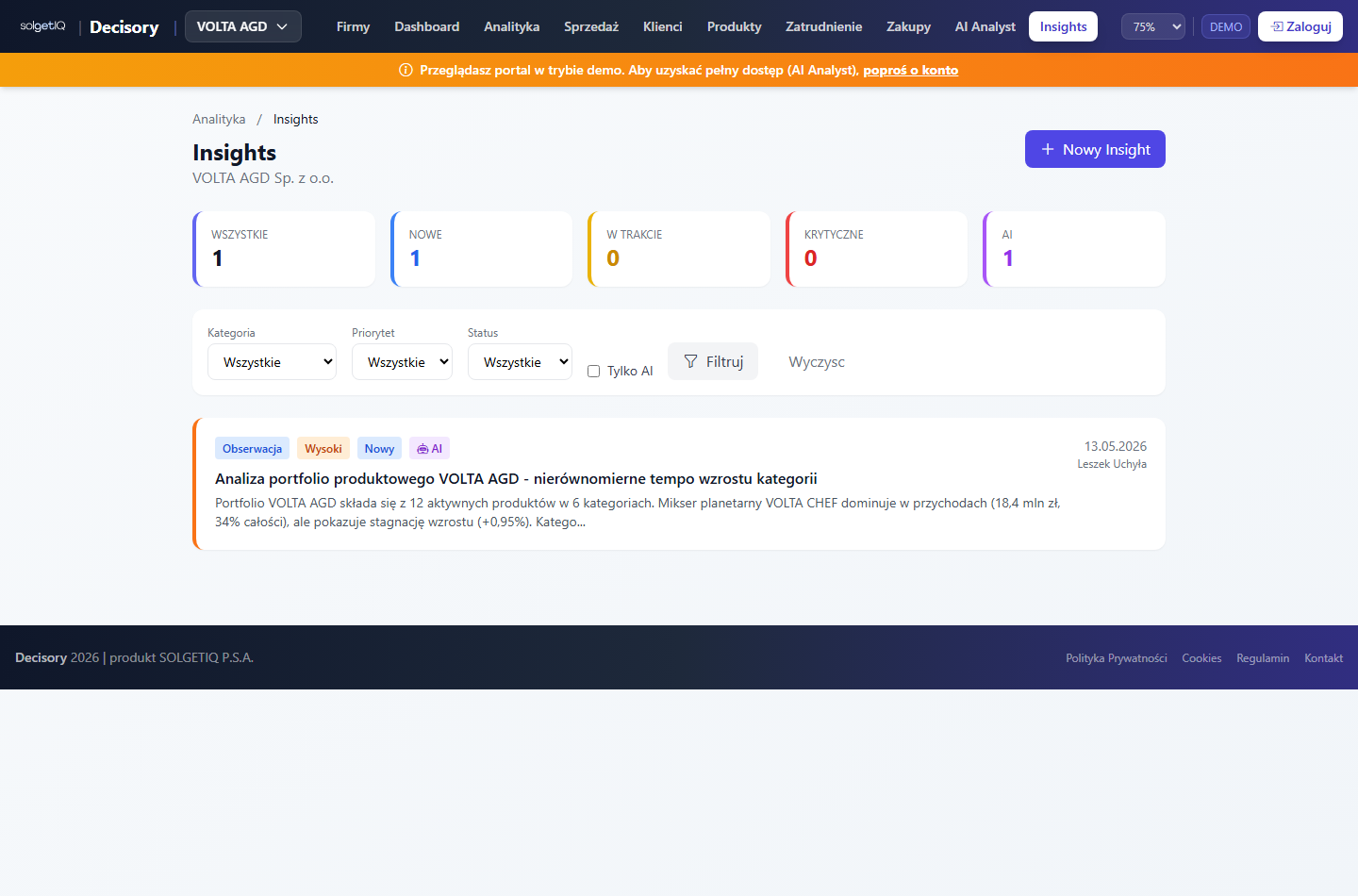Image resolution: width=1358 pixels, height=896 pixels.
Task: Click the DEMO badge
Action: pyautogui.click(x=1226, y=26)
